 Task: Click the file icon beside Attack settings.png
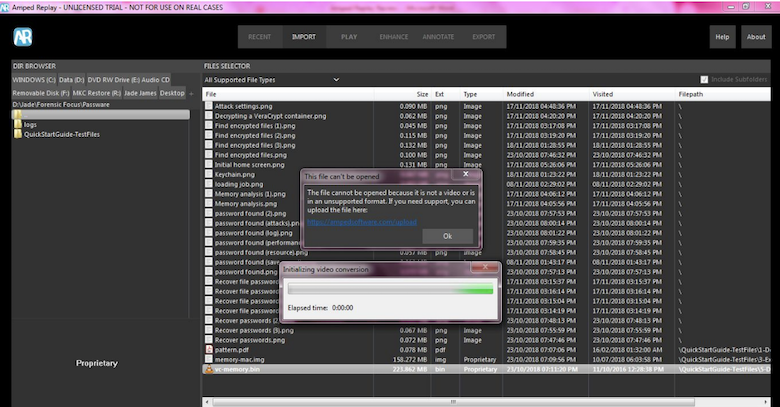click(209, 106)
